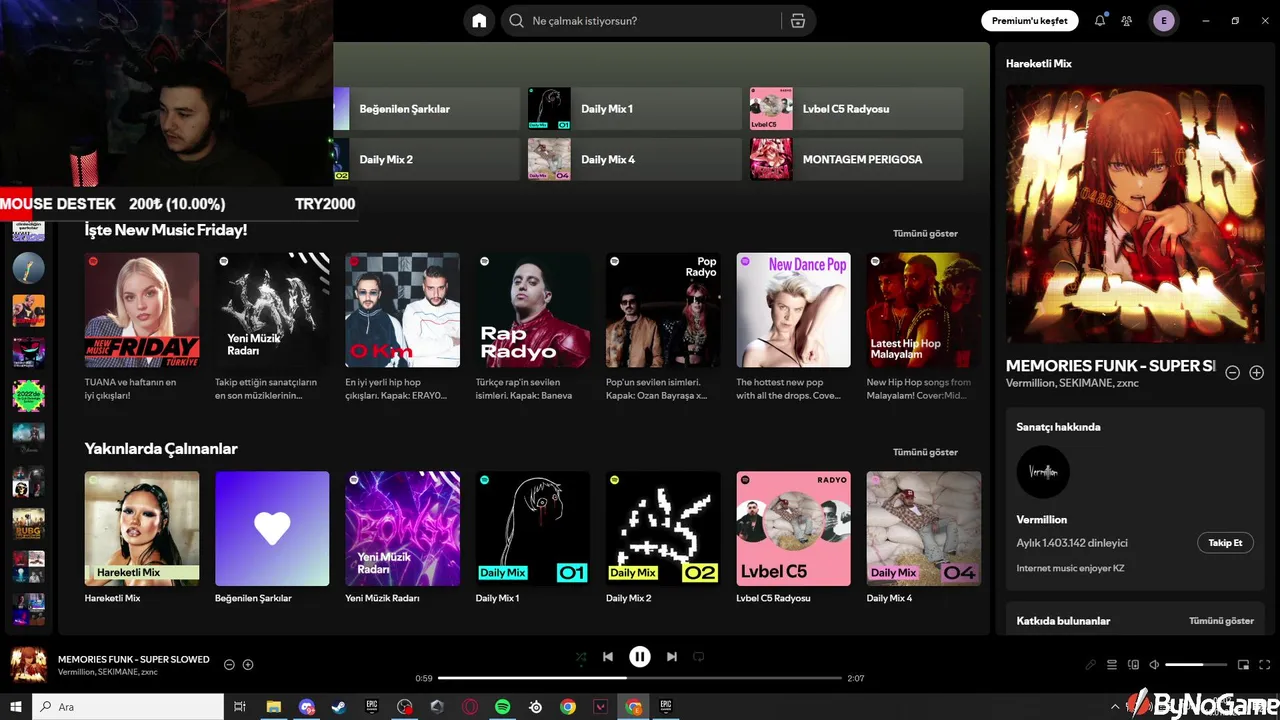Screen dimensions: 1280x720
Task: Adjust the volume slider
Action: (x=1196, y=665)
